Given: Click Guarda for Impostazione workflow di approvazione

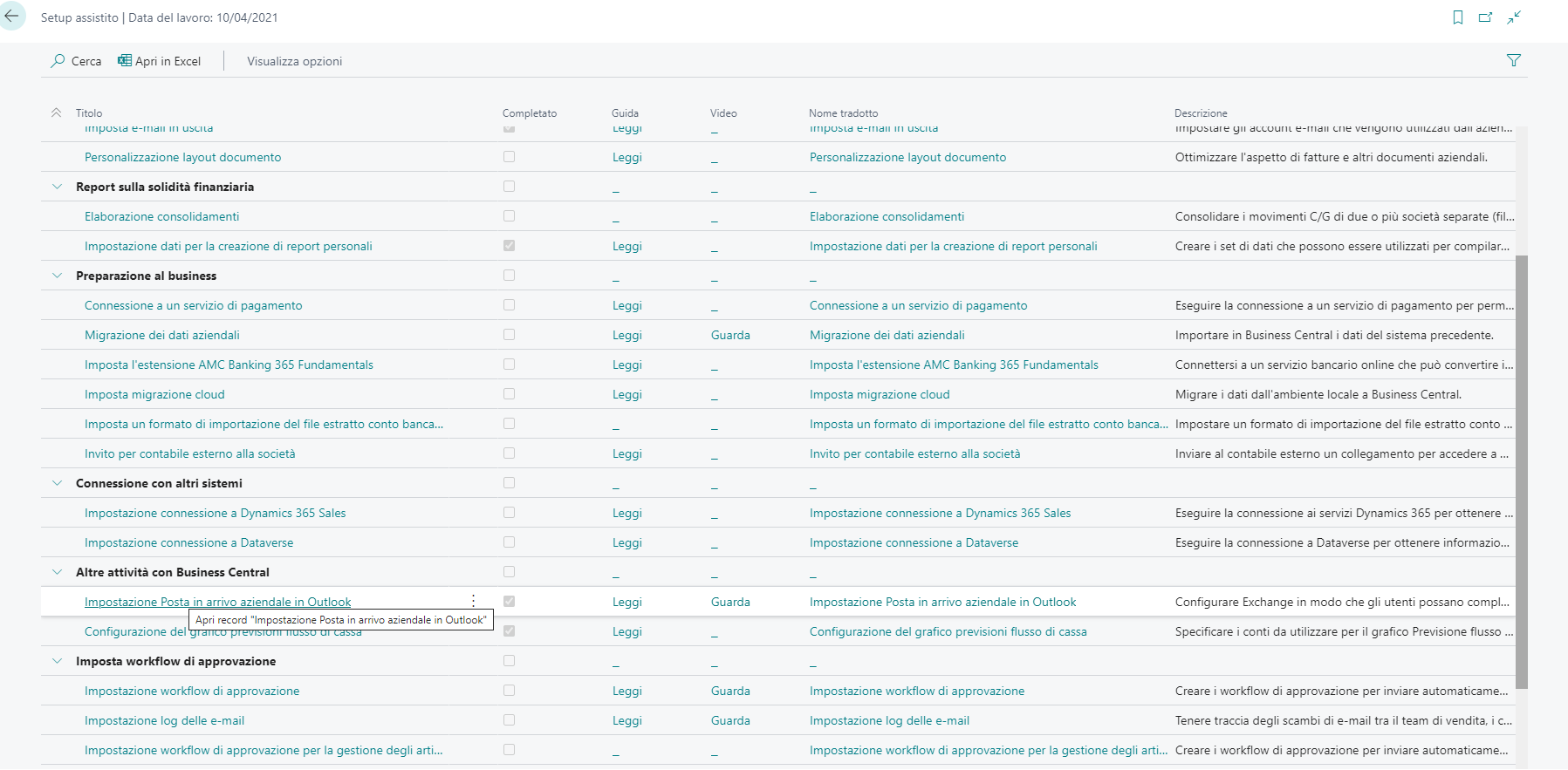Looking at the screenshot, I should point(730,691).
